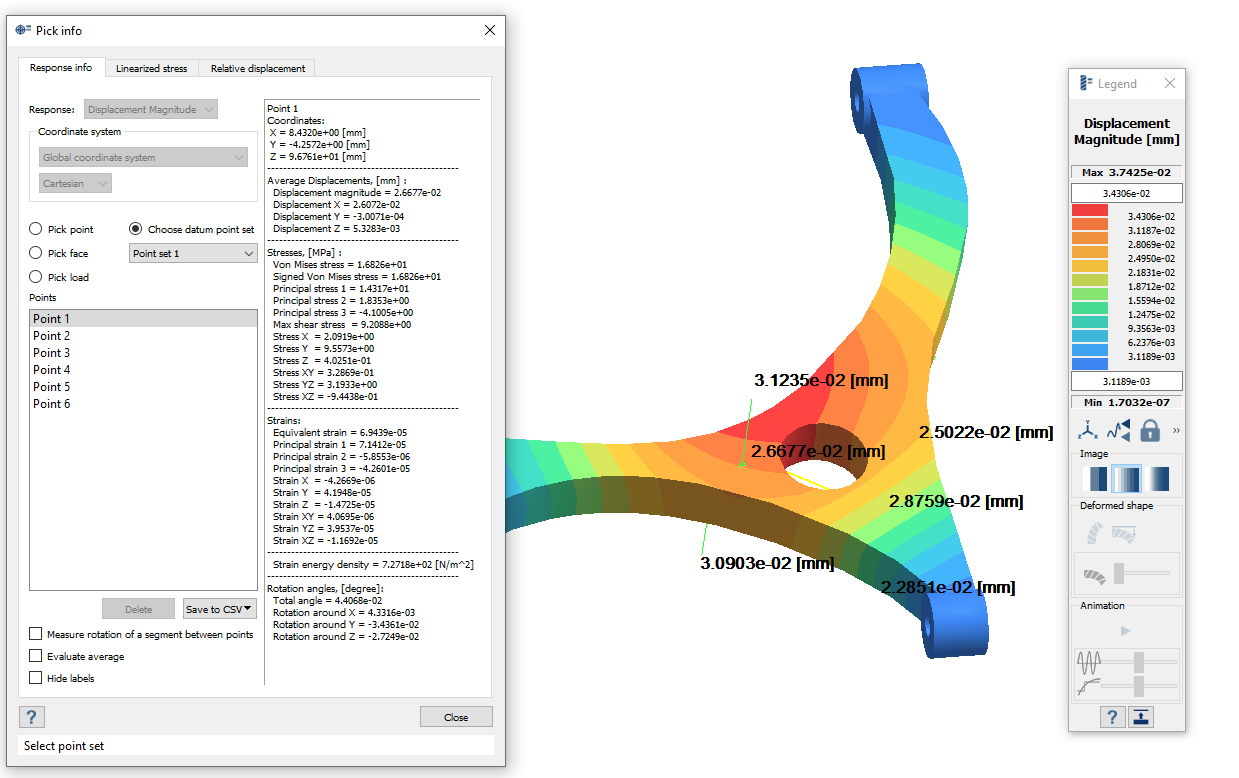Open the Save to CSV dropdown
Screen dimensions: 1239x778
pyautogui.click(x=220, y=609)
